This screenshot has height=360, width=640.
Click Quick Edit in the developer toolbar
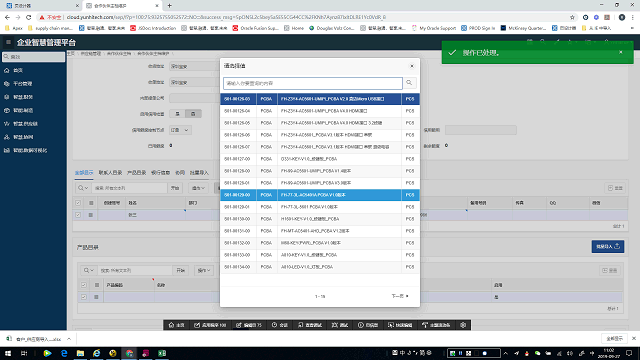400,325
